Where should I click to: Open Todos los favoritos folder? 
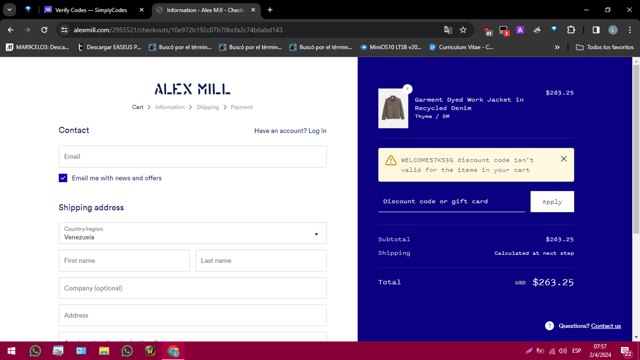(x=604, y=47)
